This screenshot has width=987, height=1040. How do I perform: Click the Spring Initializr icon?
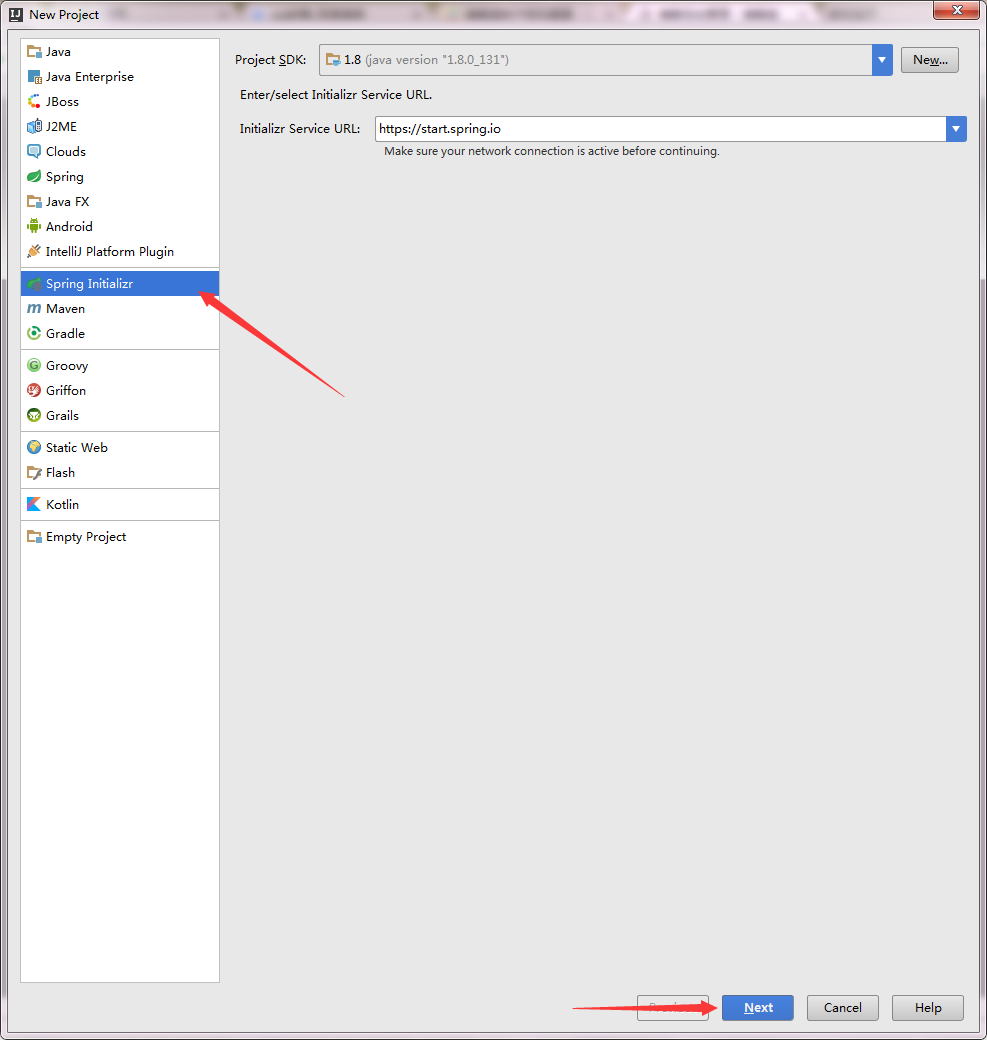tap(34, 284)
